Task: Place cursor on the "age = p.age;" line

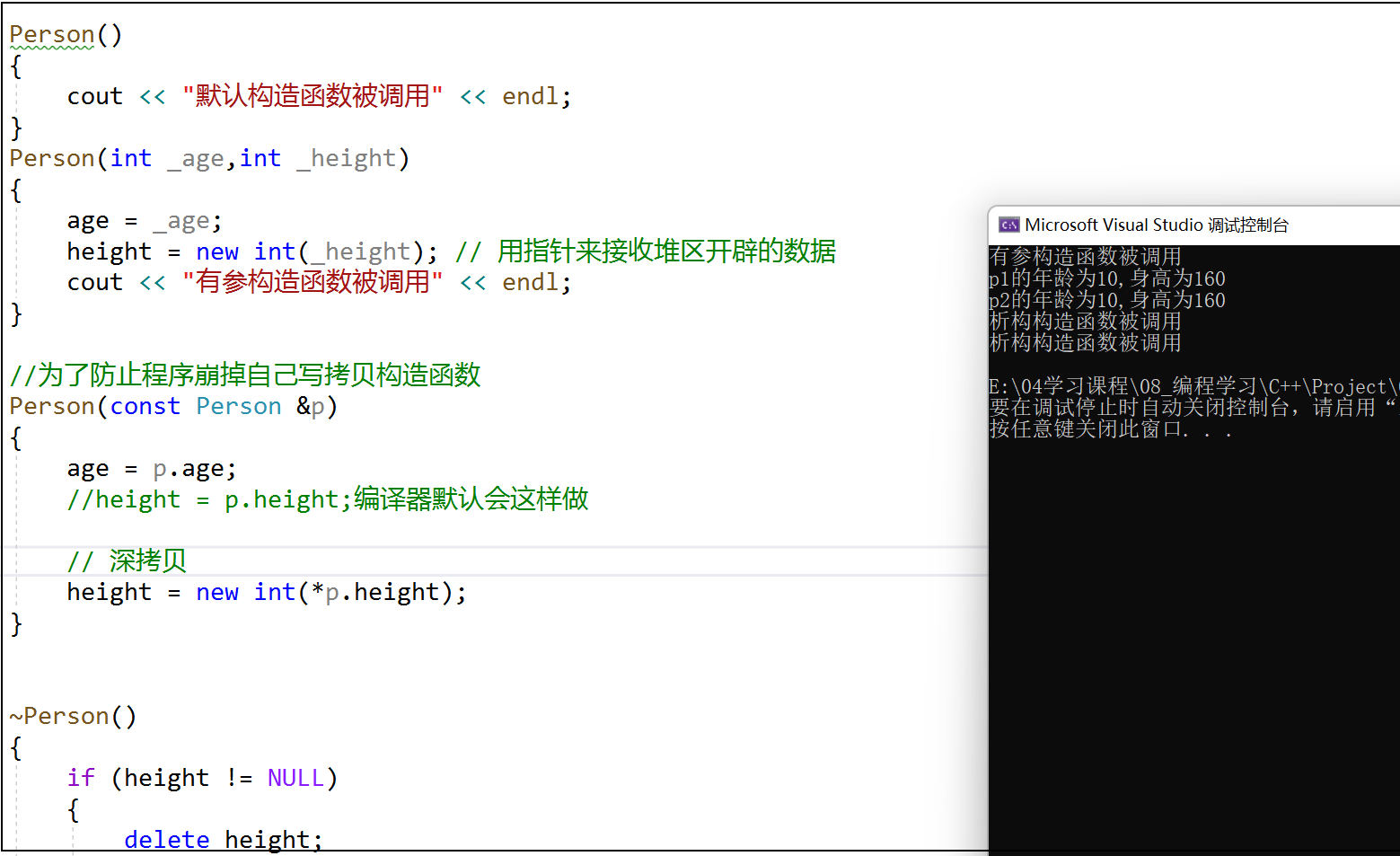Action: [151, 469]
